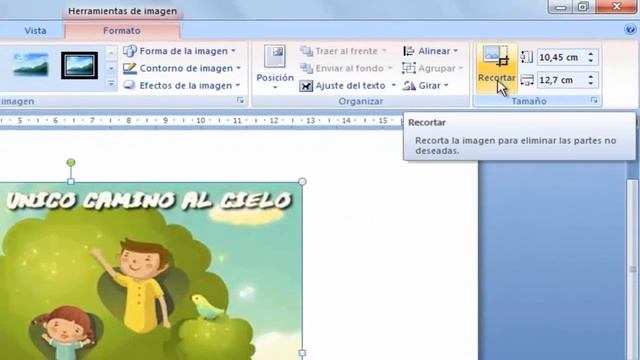
Task: Show the previous row of picture styles
Action: click(x=111, y=52)
